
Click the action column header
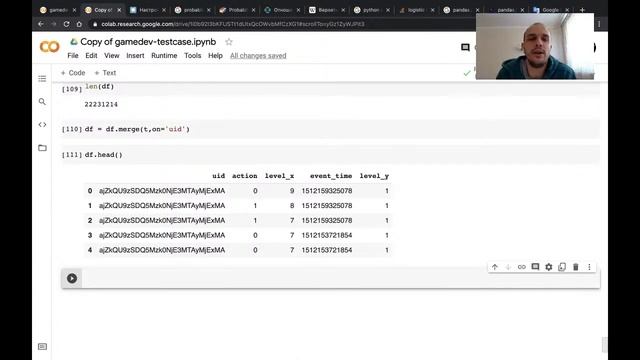point(244,176)
